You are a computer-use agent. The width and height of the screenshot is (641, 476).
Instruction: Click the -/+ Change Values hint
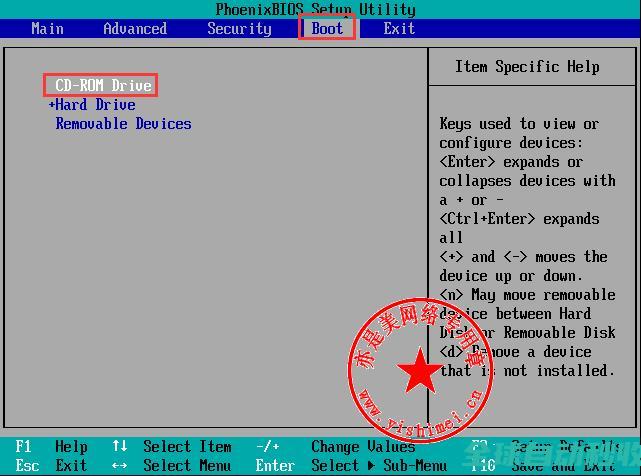tap(267, 447)
